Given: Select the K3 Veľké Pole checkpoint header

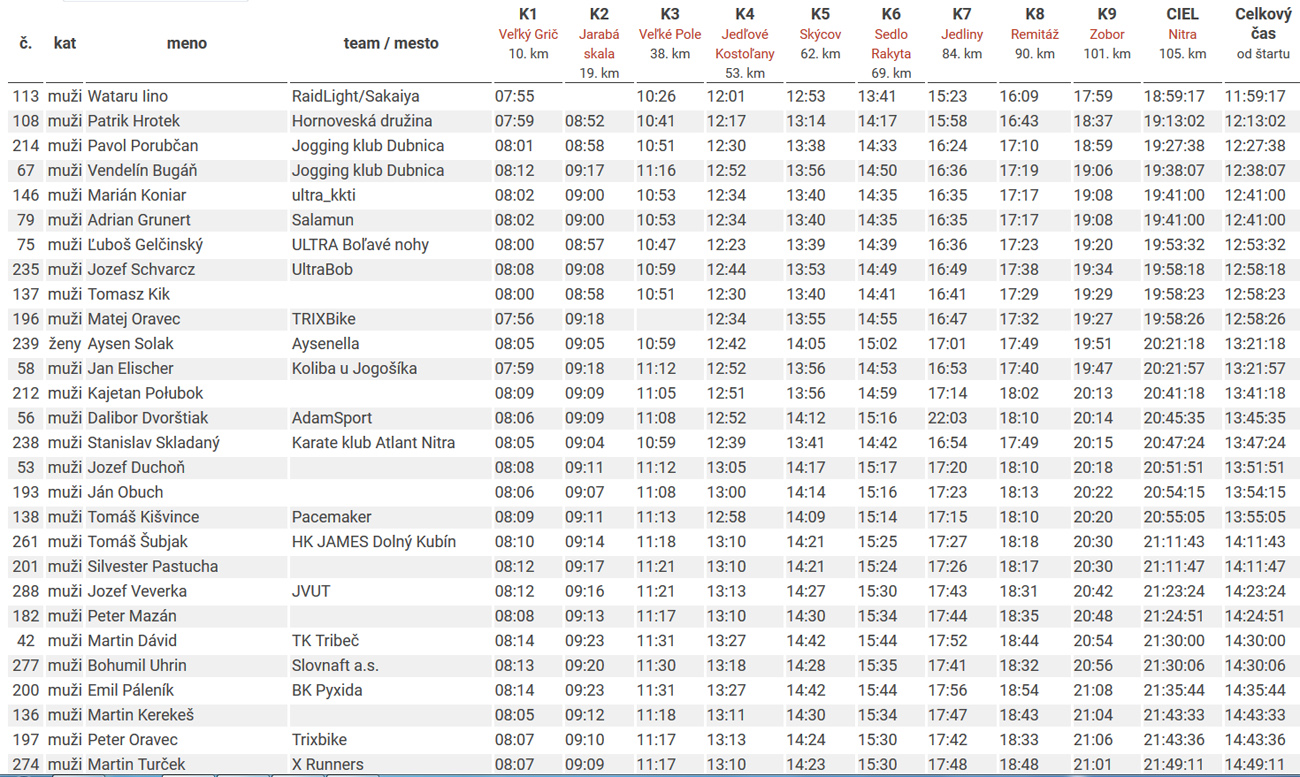Looking at the screenshot, I should (670, 34).
